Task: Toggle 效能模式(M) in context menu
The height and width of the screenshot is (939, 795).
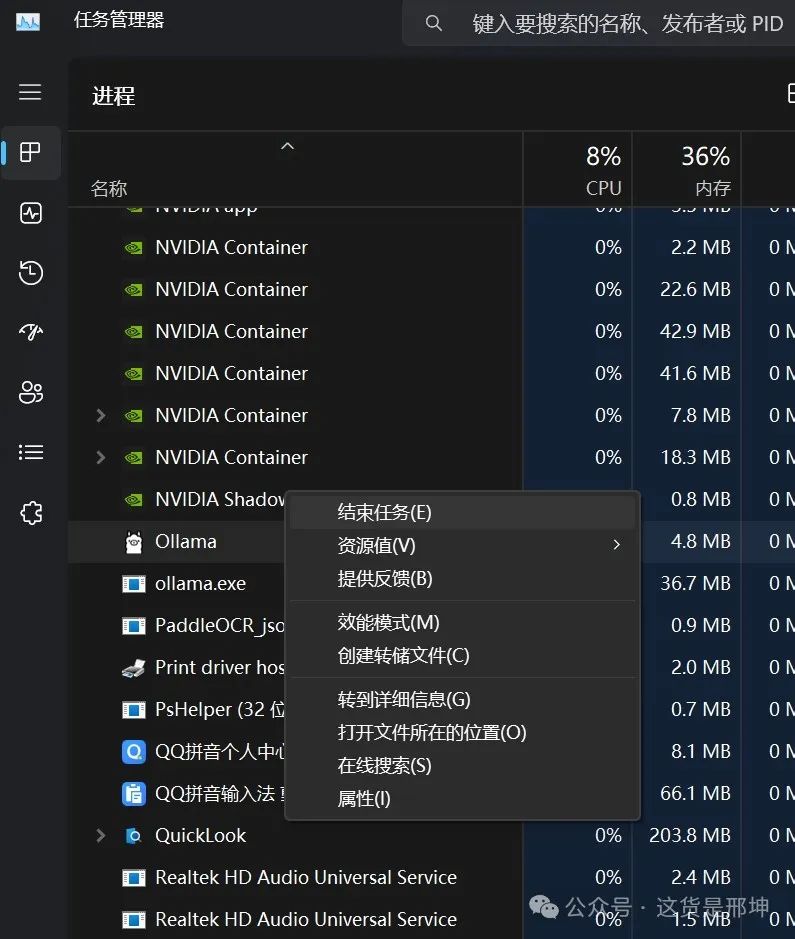Action: 462,622
